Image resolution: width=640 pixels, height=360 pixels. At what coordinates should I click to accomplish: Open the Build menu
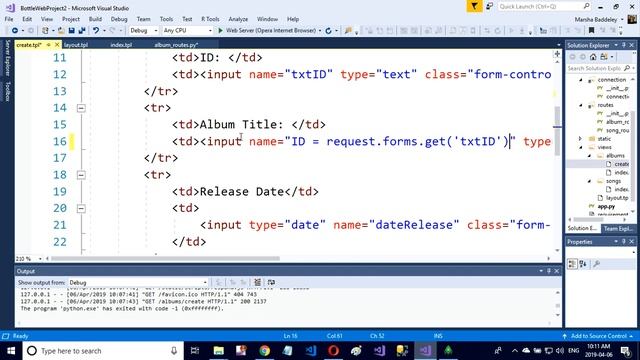(95, 19)
